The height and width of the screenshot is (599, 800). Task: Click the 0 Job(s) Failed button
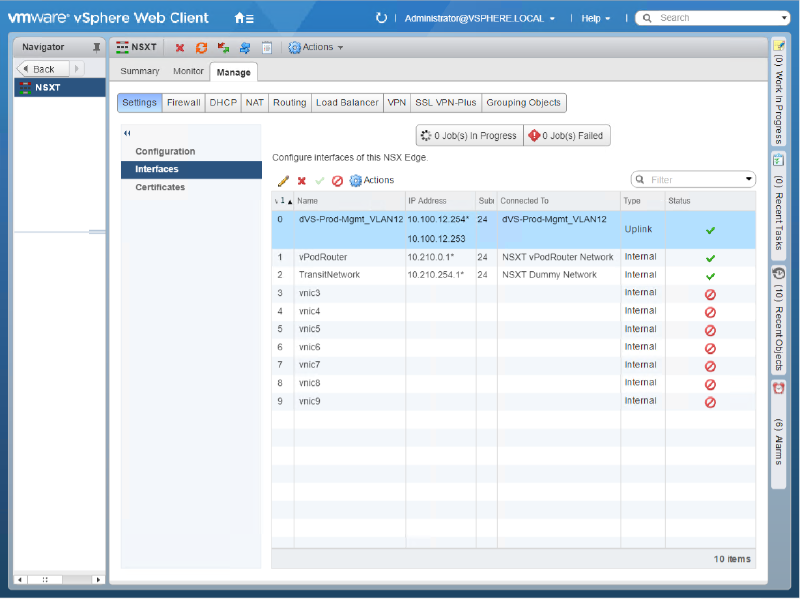pyautogui.click(x=567, y=135)
